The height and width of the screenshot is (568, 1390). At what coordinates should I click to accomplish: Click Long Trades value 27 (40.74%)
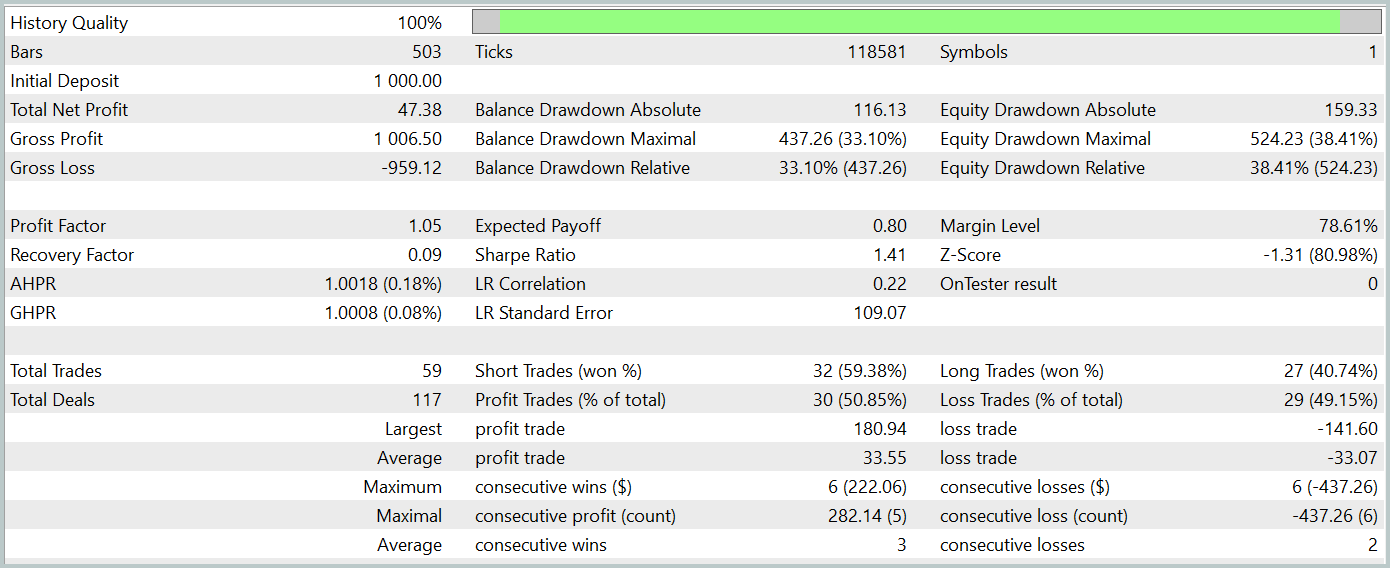pos(1331,371)
